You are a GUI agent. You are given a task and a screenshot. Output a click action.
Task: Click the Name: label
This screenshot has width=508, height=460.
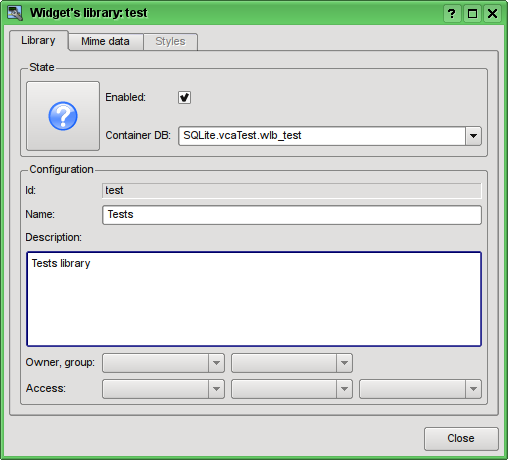(x=40, y=214)
